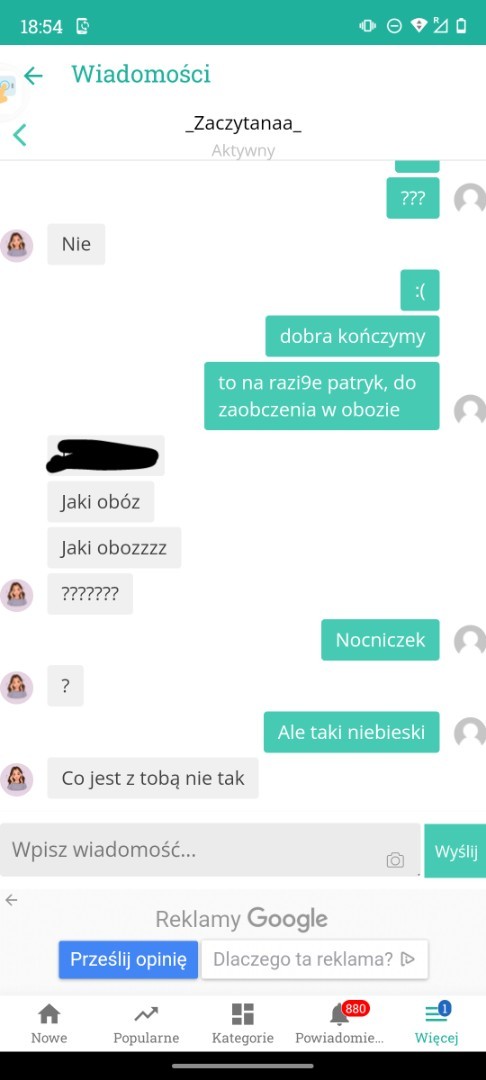The height and width of the screenshot is (1080, 486).
Task: Click the Prześlij opinię button
Action: pyautogui.click(x=128, y=959)
